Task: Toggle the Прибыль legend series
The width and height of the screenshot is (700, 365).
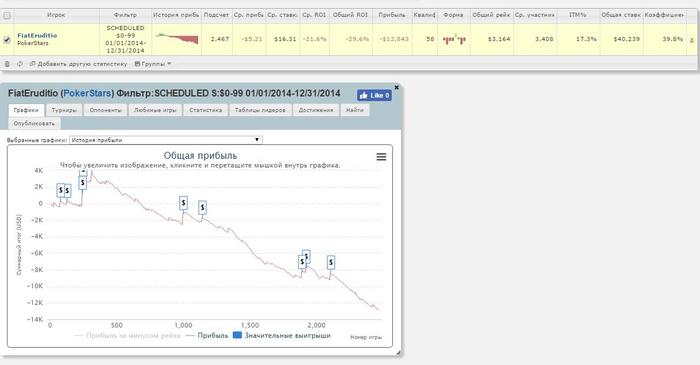Action: click(x=207, y=336)
